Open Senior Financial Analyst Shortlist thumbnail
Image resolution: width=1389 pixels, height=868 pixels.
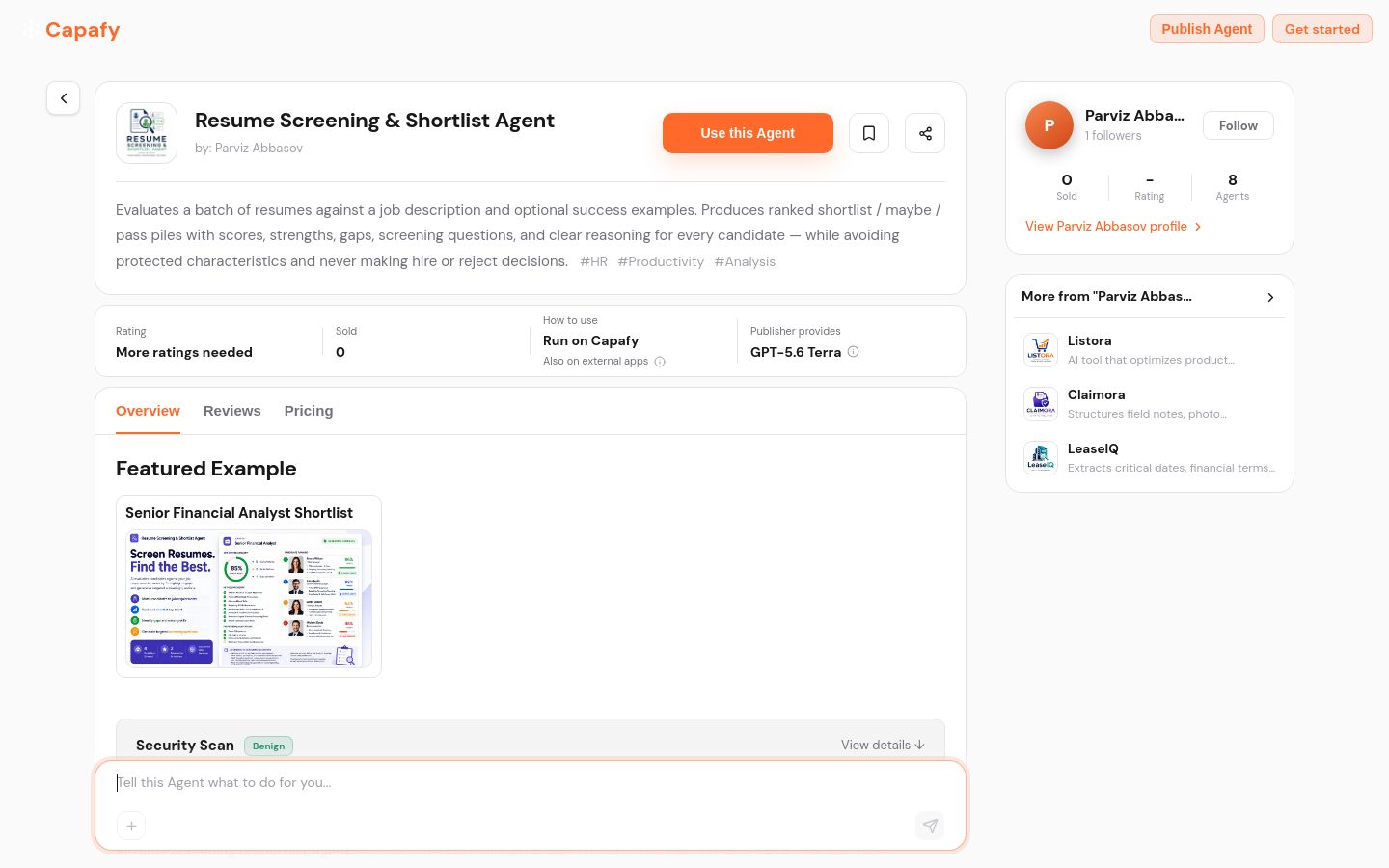click(x=249, y=598)
